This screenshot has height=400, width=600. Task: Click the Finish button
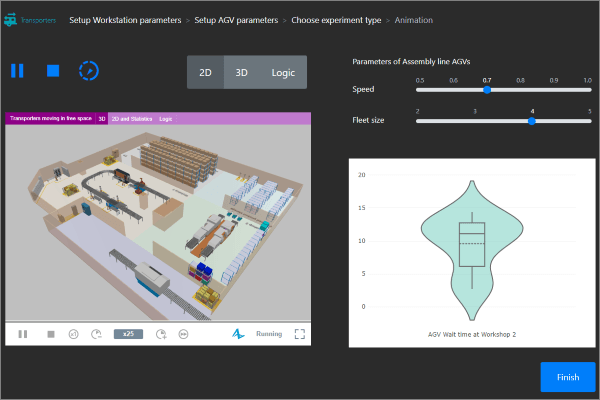point(567,377)
